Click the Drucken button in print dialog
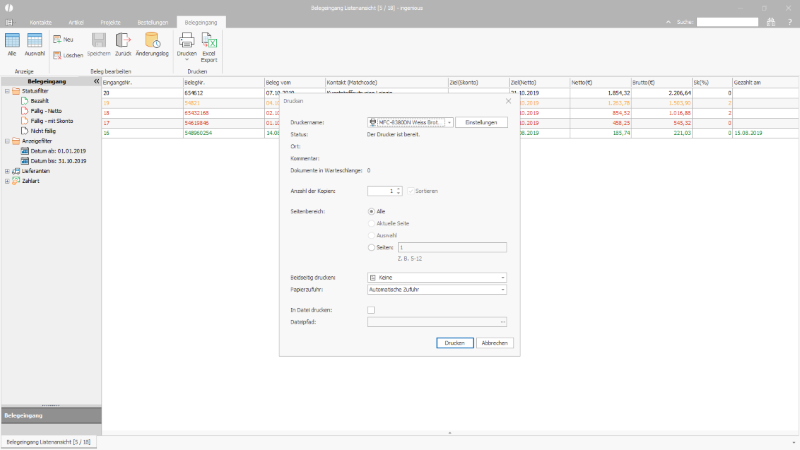The width and height of the screenshot is (800, 450). click(455, 343)
